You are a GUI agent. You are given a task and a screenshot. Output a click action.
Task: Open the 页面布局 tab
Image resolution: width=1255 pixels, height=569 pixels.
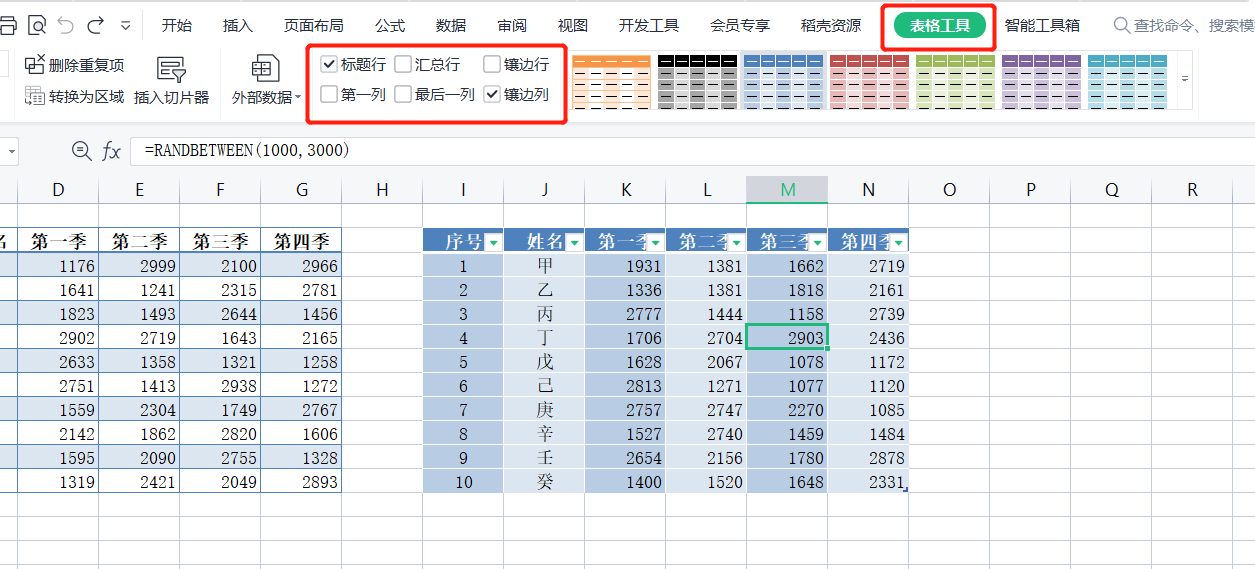[313, 25]
